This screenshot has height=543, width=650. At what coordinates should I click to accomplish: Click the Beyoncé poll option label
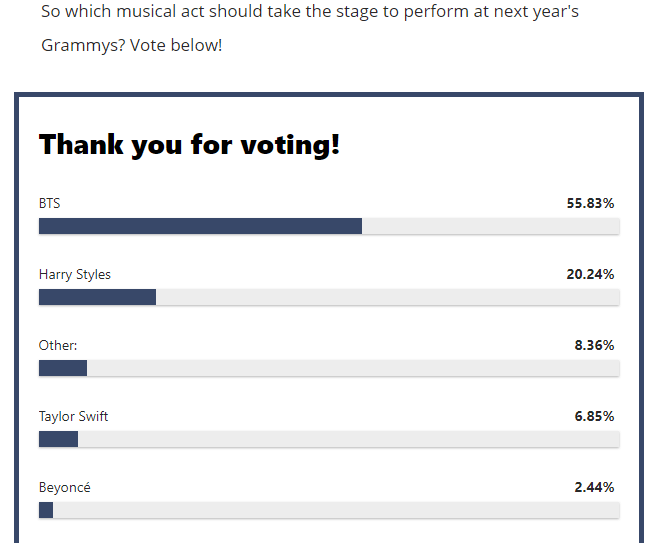tap(65, 487)
